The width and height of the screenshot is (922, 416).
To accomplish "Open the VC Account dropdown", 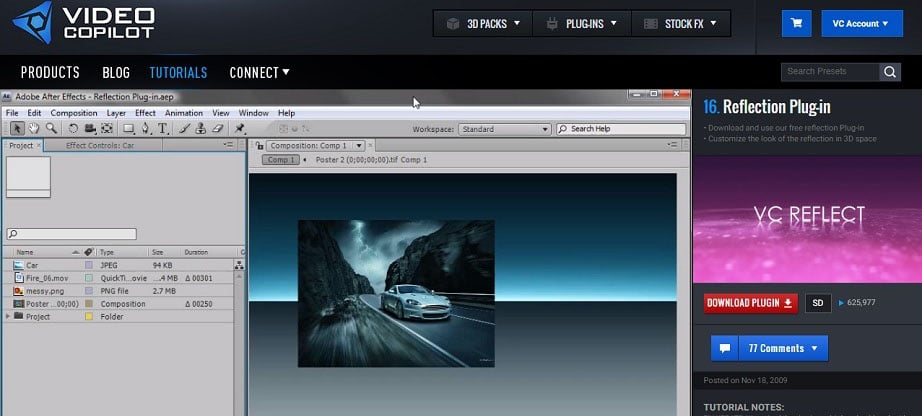I will click(x=861, y=24).
